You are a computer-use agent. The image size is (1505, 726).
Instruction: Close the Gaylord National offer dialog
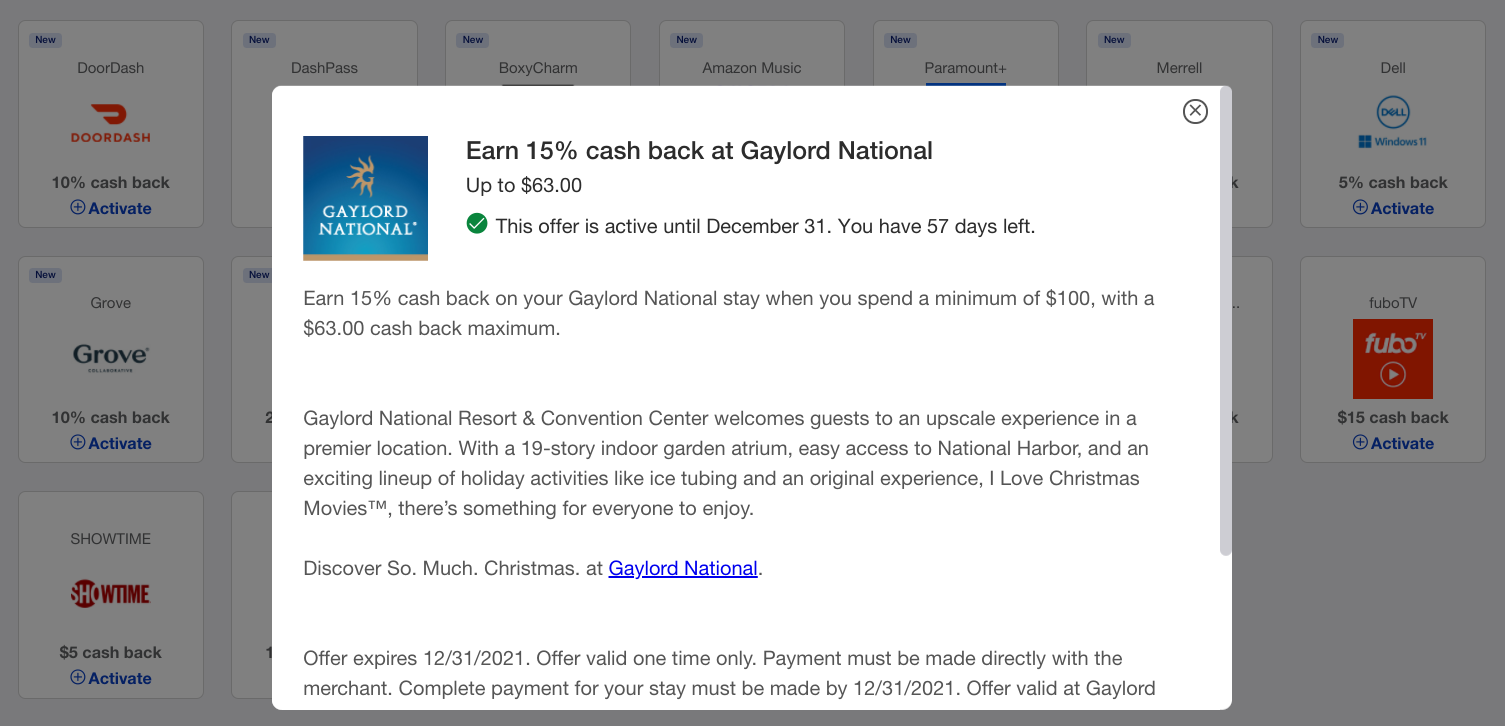1195,111
